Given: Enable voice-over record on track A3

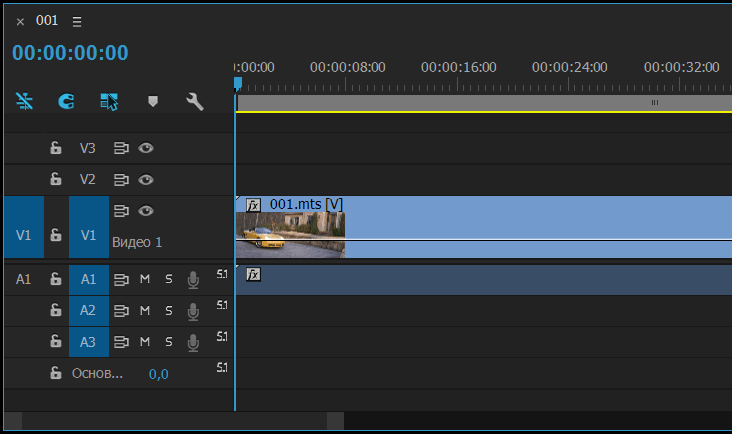Looking at the screenshot, I should (x=193, y=343).
